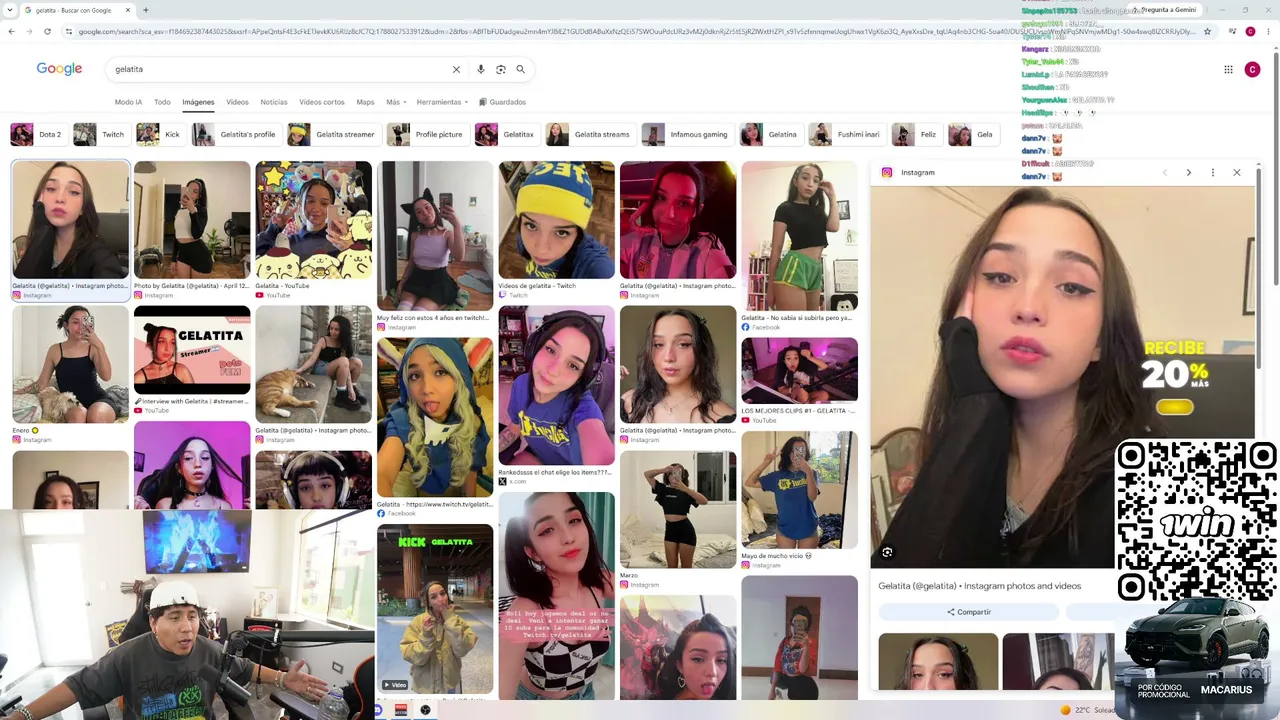Filter images by Gela chip
1280x720 pixels.
pyautogui.click(x=972, y=134)
